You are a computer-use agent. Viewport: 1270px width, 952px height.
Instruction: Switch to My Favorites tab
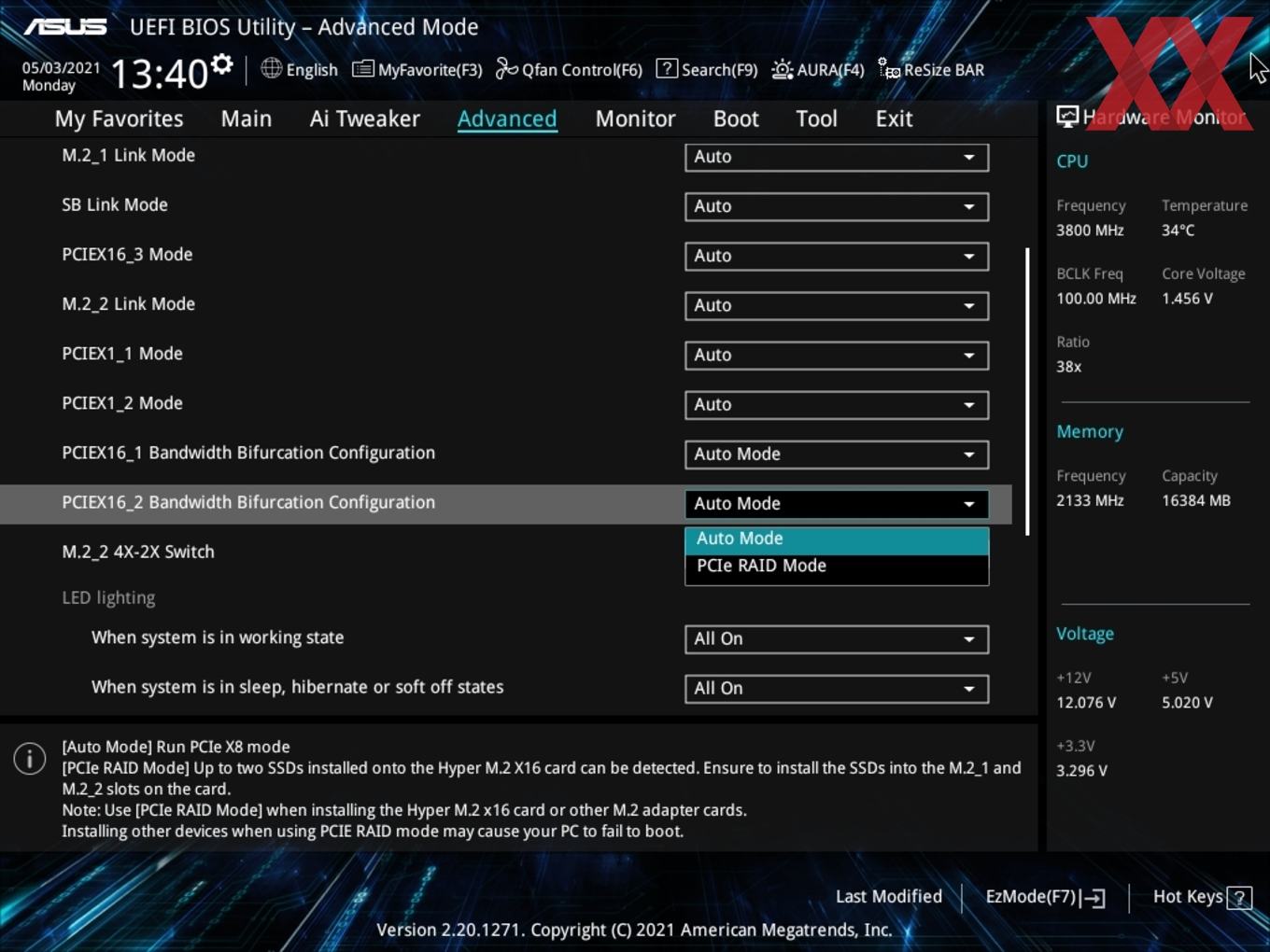click(x=119, y=119)
